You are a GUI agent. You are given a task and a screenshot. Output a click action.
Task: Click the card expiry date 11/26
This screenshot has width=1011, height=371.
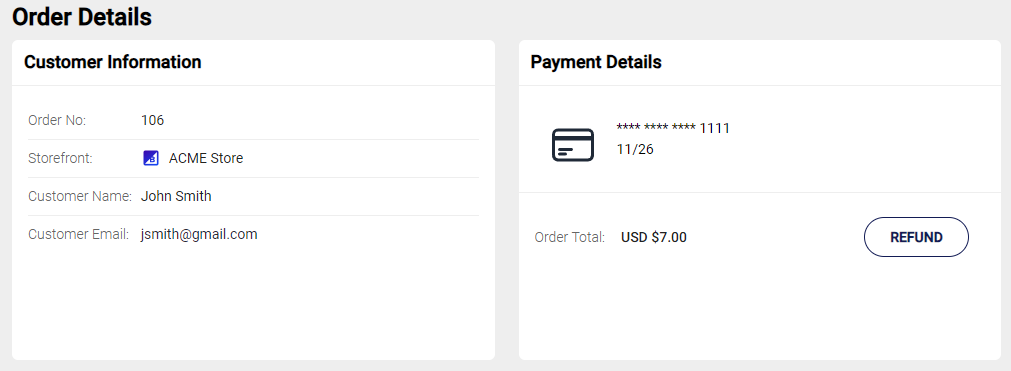coord(635,149)
